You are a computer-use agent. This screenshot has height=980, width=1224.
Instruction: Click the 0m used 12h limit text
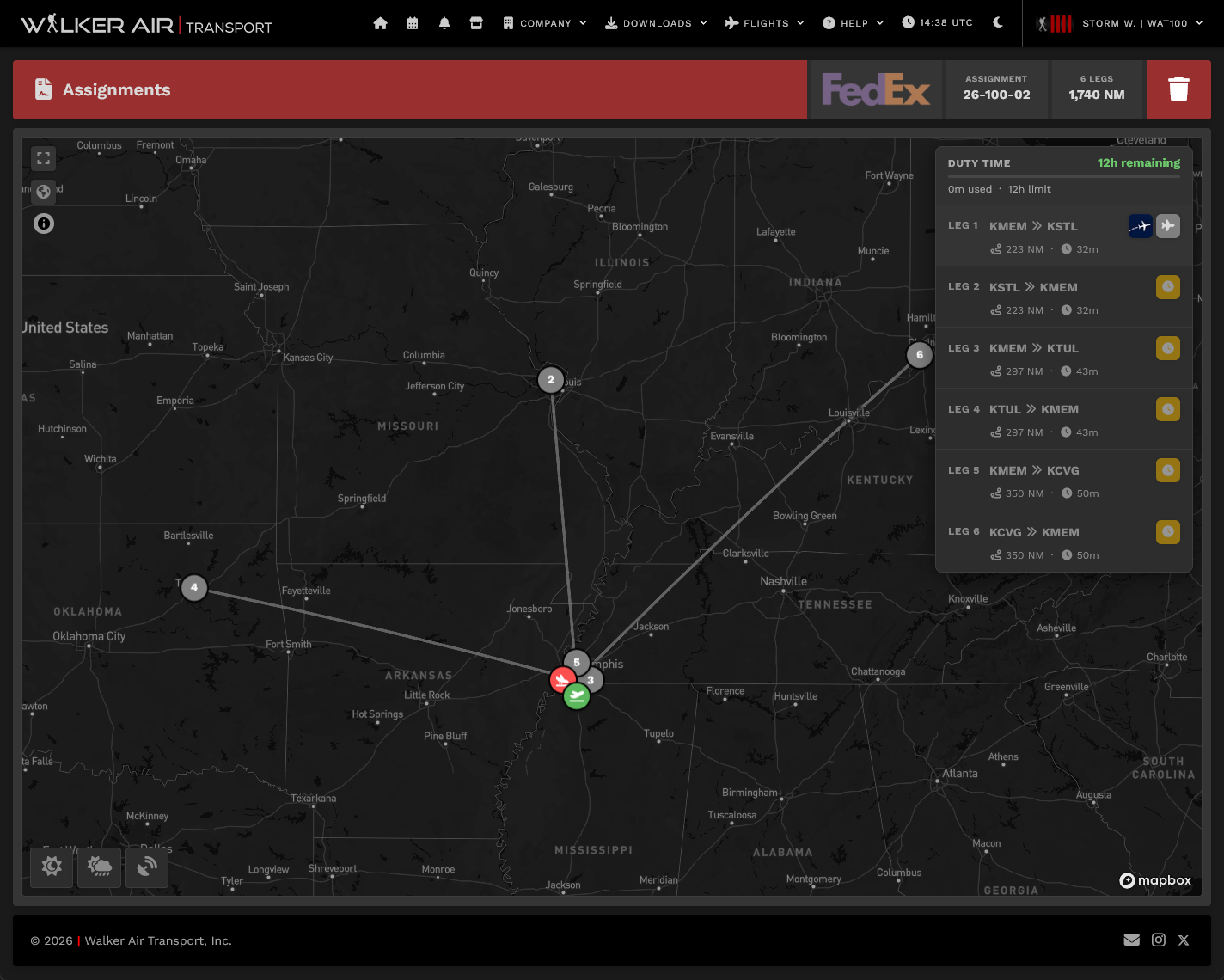pos(999,189)
